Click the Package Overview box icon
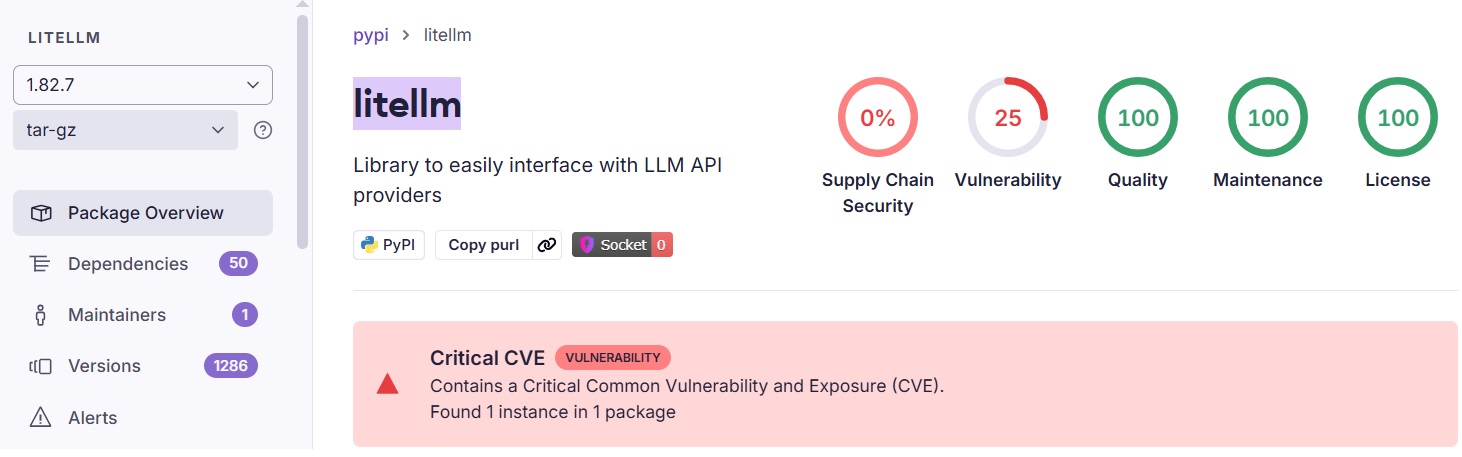 [x=41, y=213]
